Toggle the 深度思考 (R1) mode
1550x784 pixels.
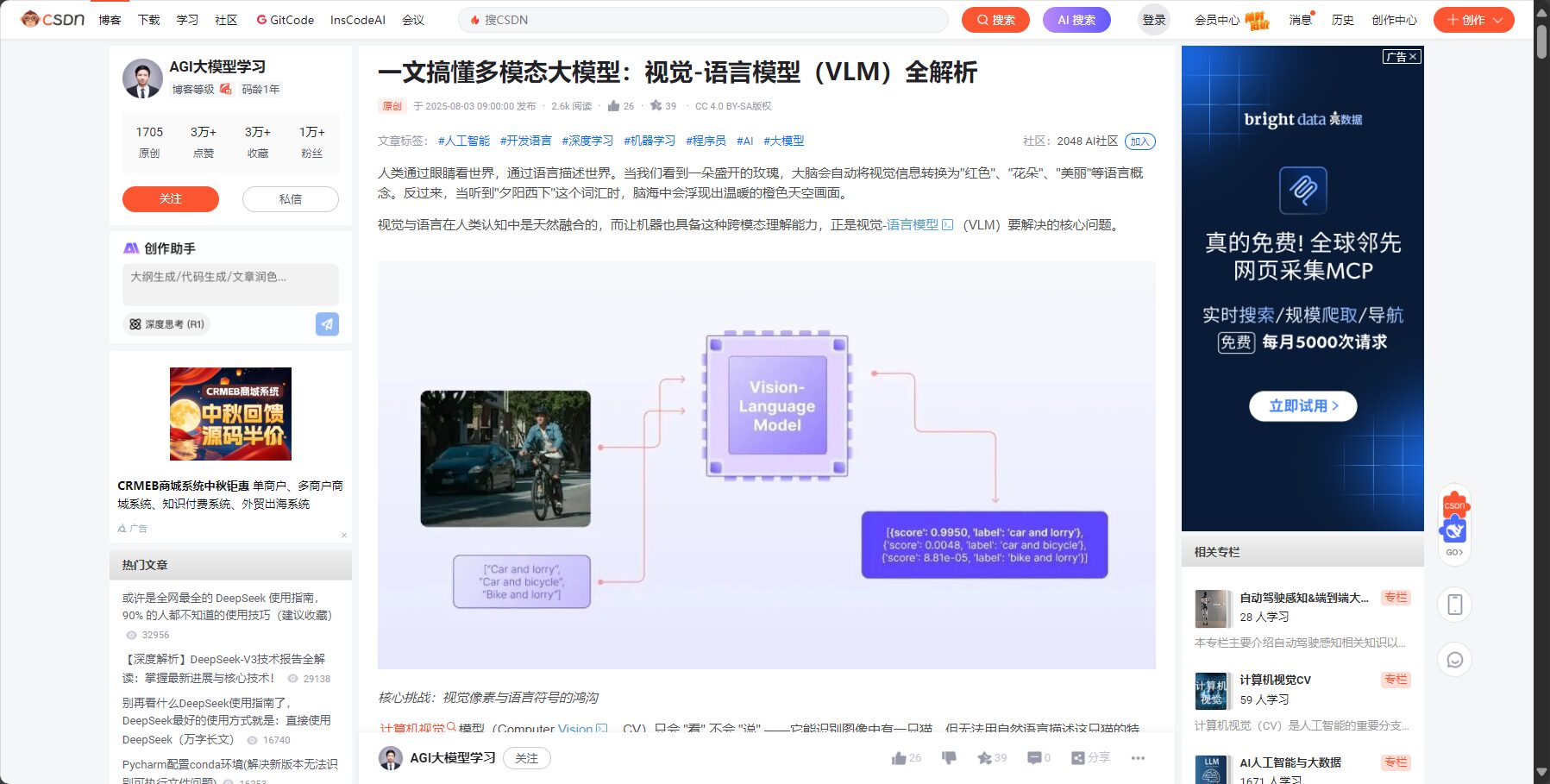(166, 324)
